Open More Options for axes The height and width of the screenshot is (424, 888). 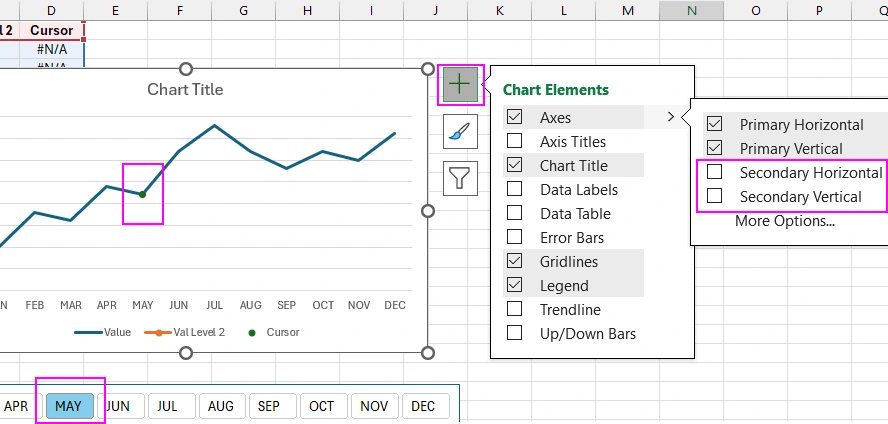784,221
